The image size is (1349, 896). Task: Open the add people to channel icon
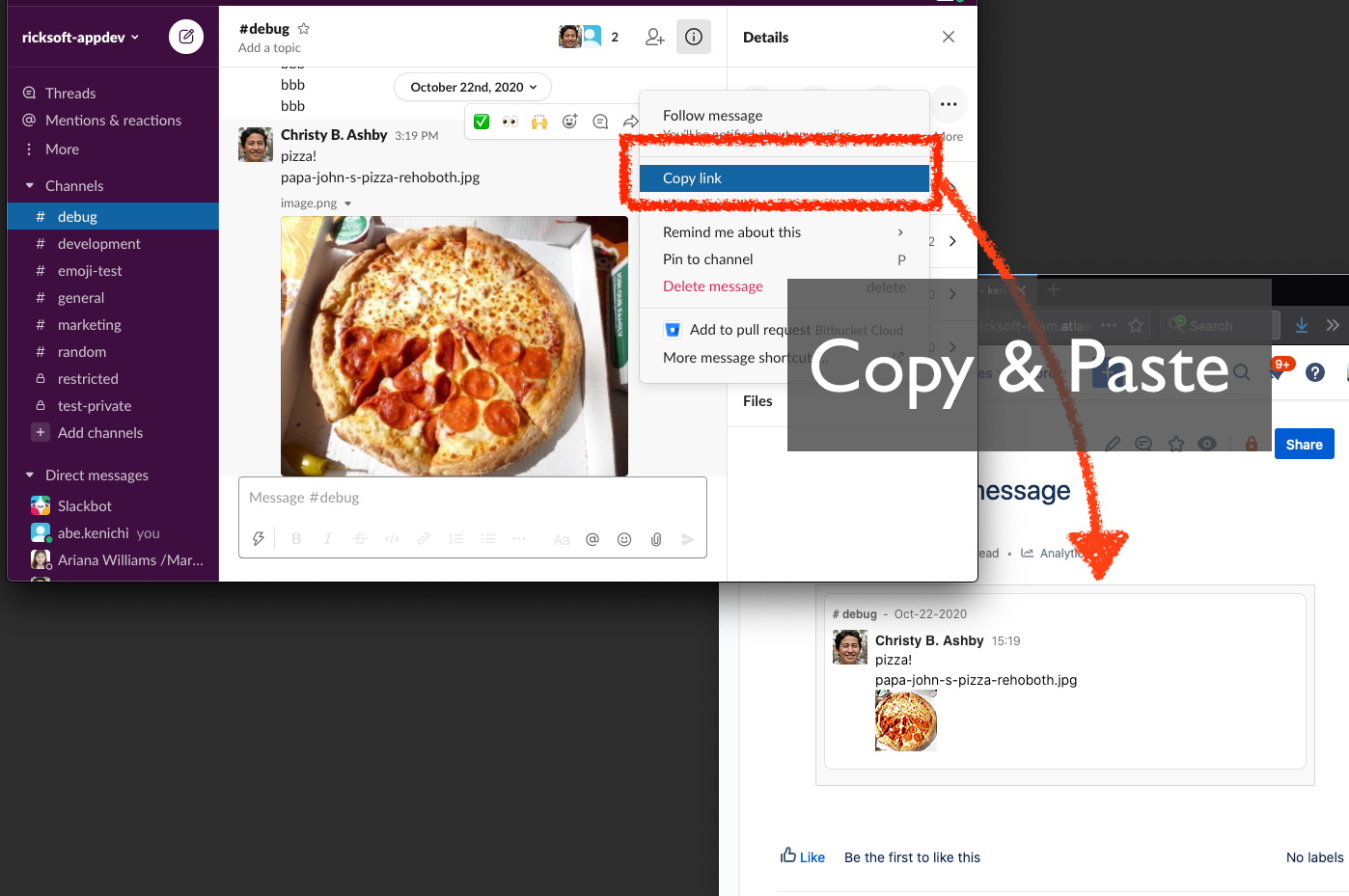coord(655,37)
